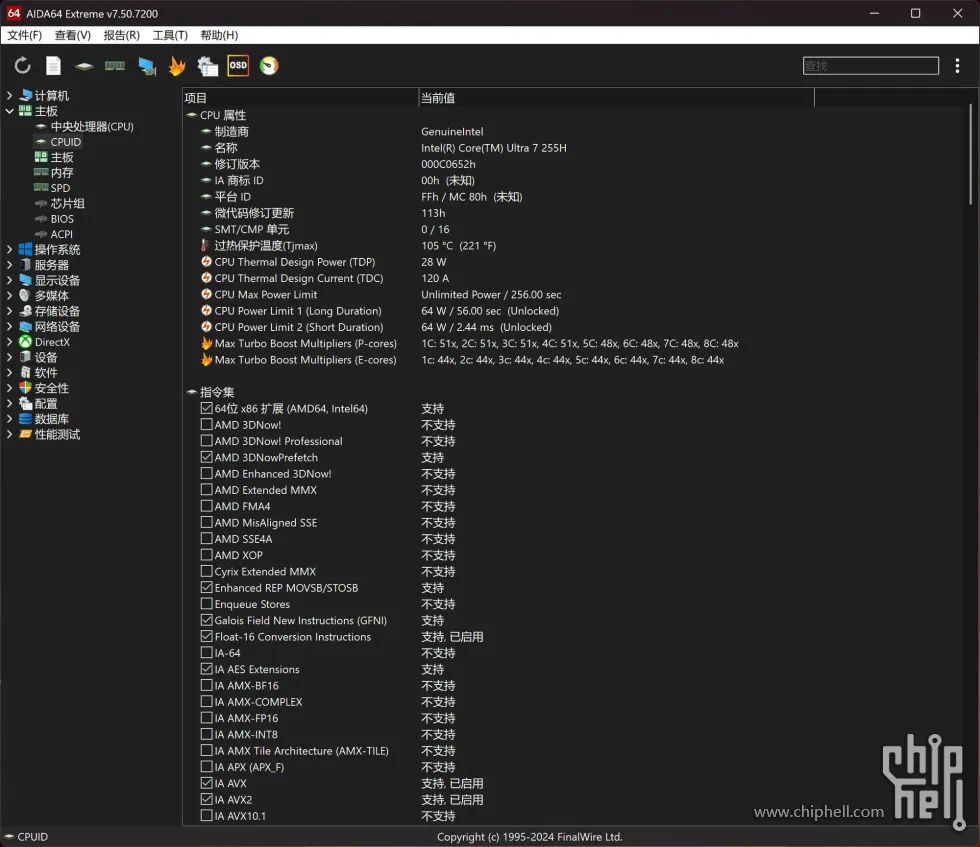The width and height of the screenshot is (980, 847).
Task: Click the 存储设备 storage icon
Action: pyautogui.click(x=25, y=311)
